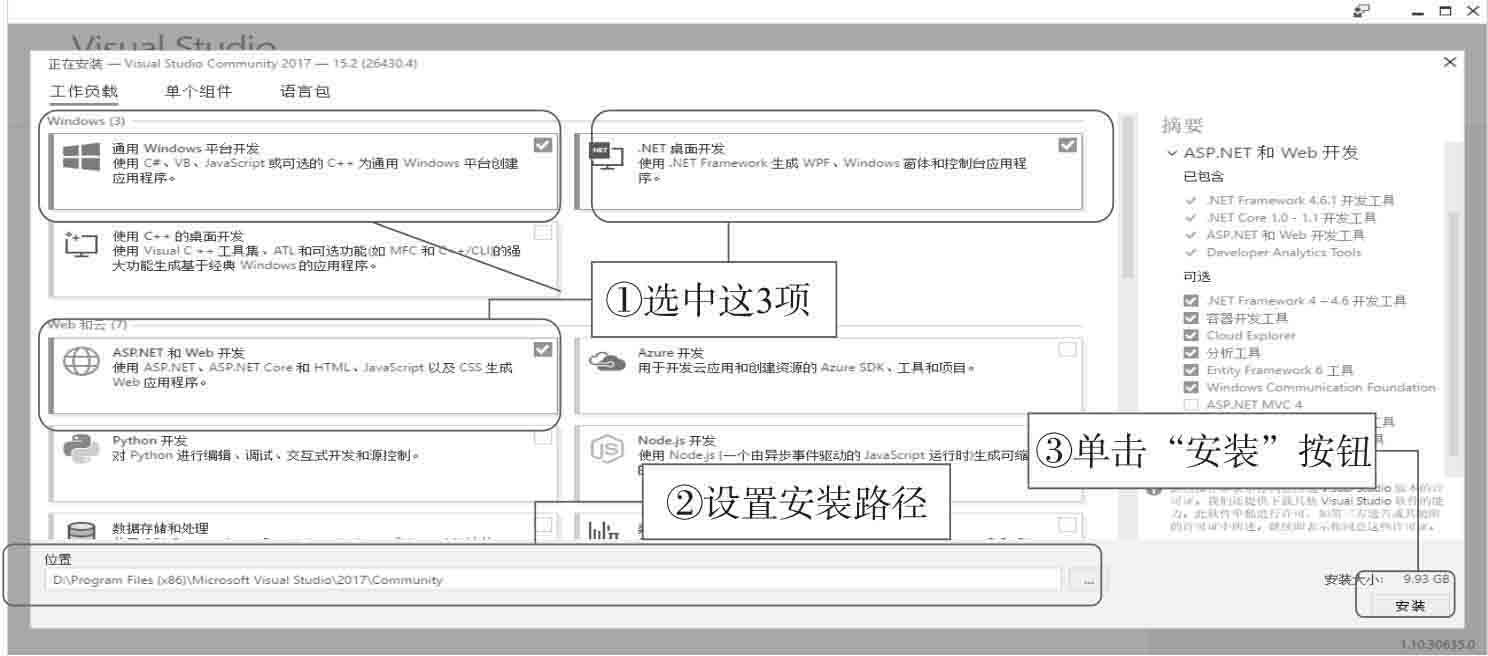1488x656 pixels.
Task: Toggle the Cloud Explorer optional component
Action: click(x=1190, y=336)
